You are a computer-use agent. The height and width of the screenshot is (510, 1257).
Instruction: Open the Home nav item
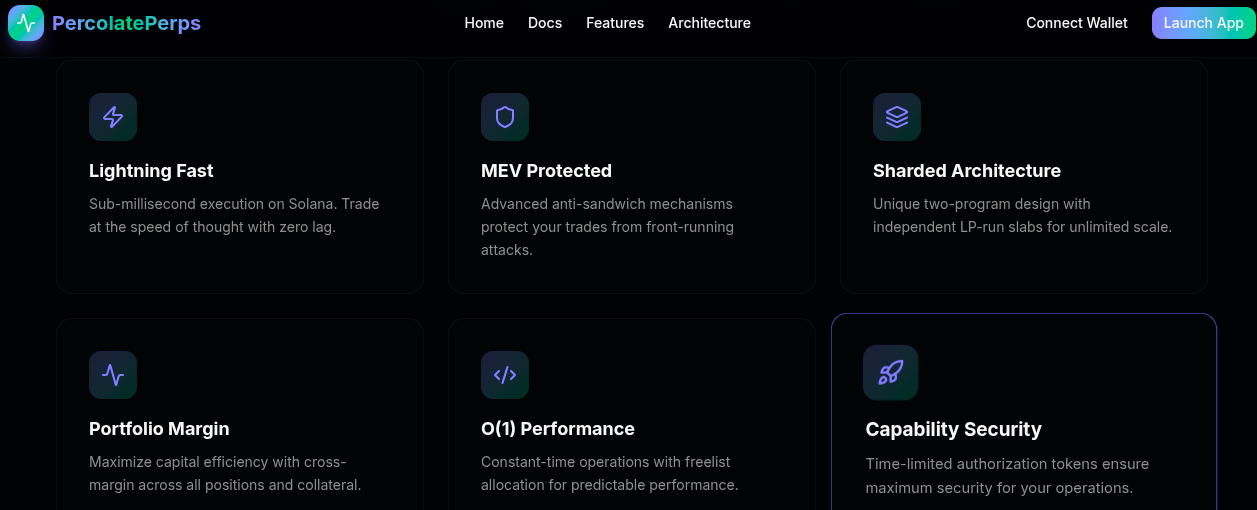coord(484,23)
